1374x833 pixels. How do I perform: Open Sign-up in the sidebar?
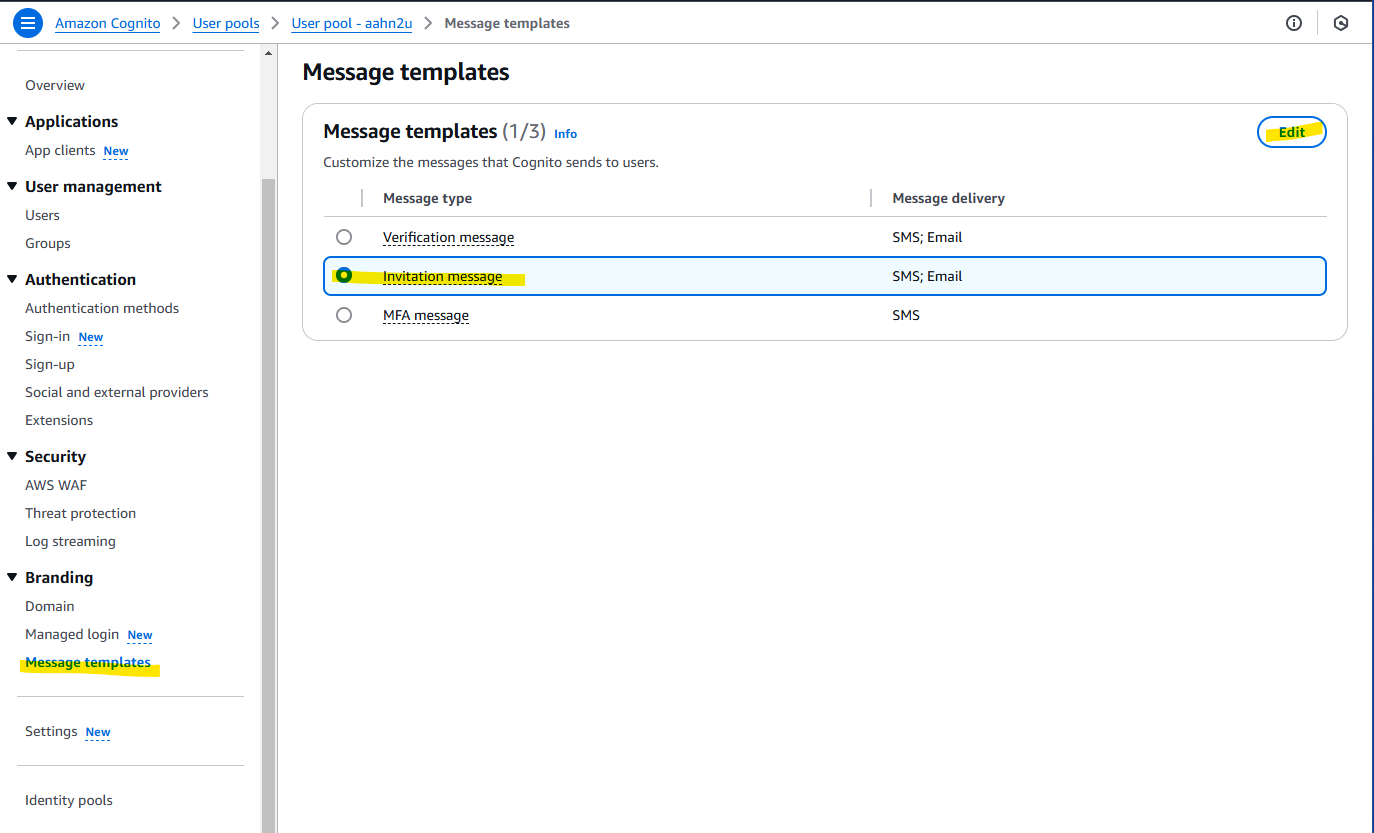click(x=50, y=364)
